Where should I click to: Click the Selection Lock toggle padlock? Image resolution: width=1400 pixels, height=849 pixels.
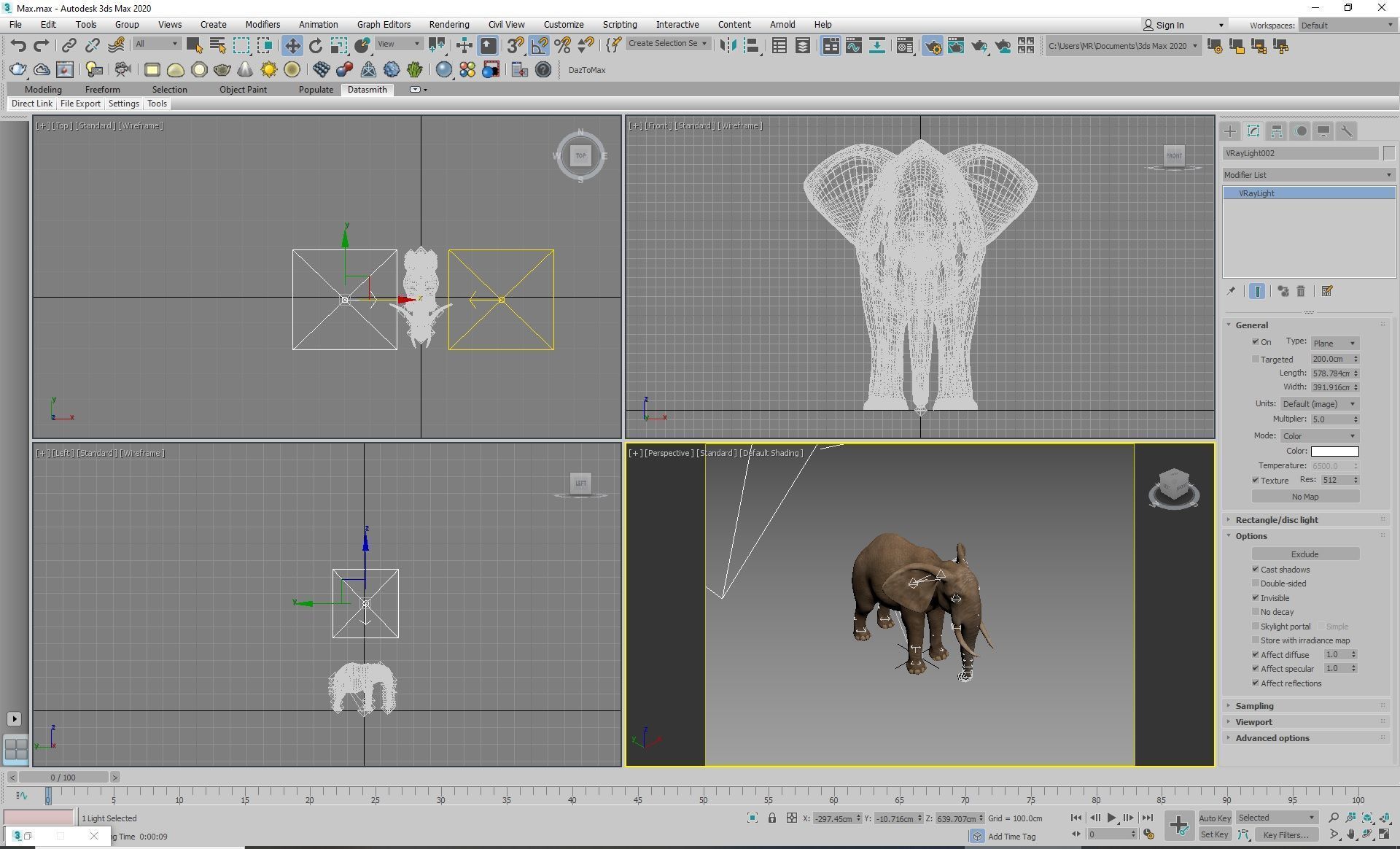[771, 818]
